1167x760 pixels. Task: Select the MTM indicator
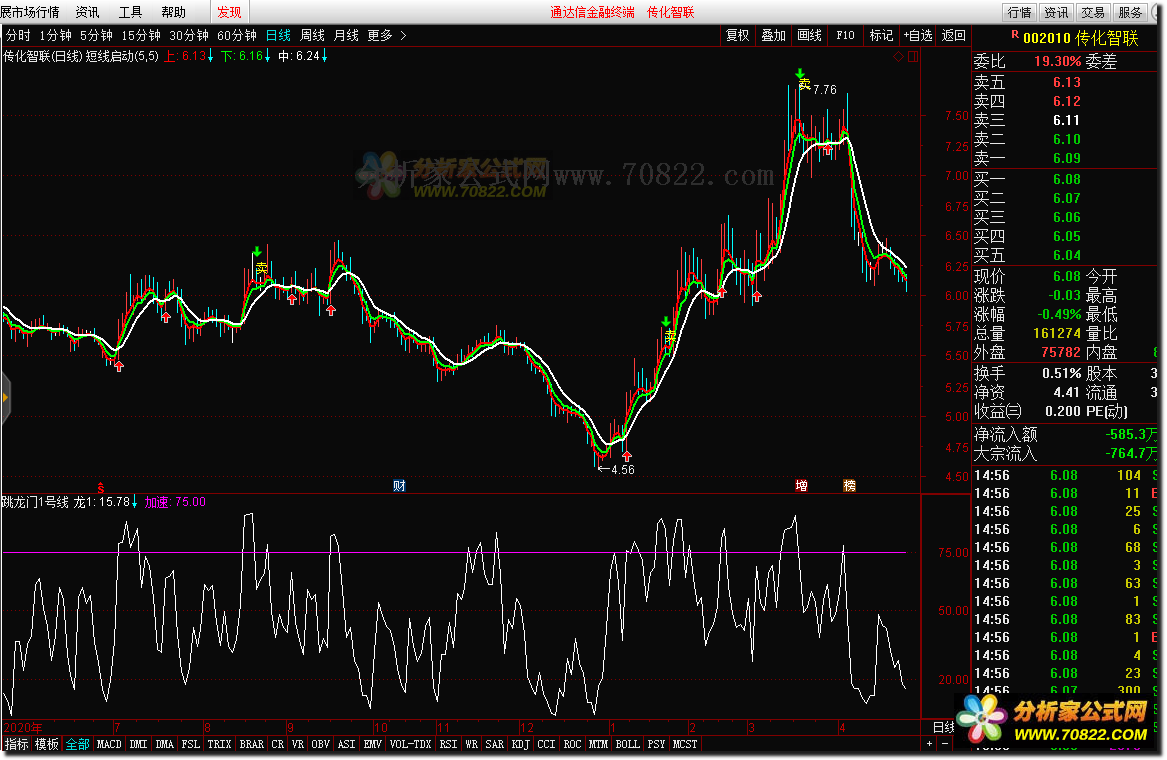pyautogui.click(x=598, y=744)
